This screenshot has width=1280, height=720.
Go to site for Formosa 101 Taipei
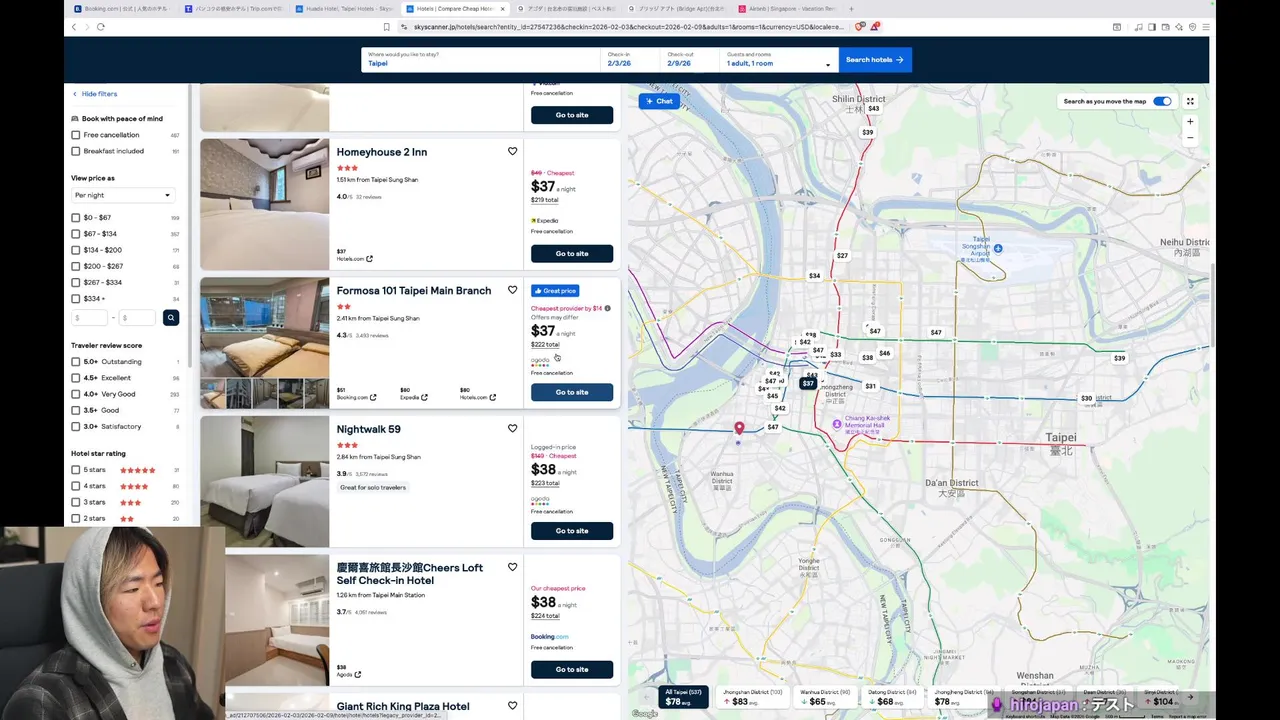click(x=572, y=392)
